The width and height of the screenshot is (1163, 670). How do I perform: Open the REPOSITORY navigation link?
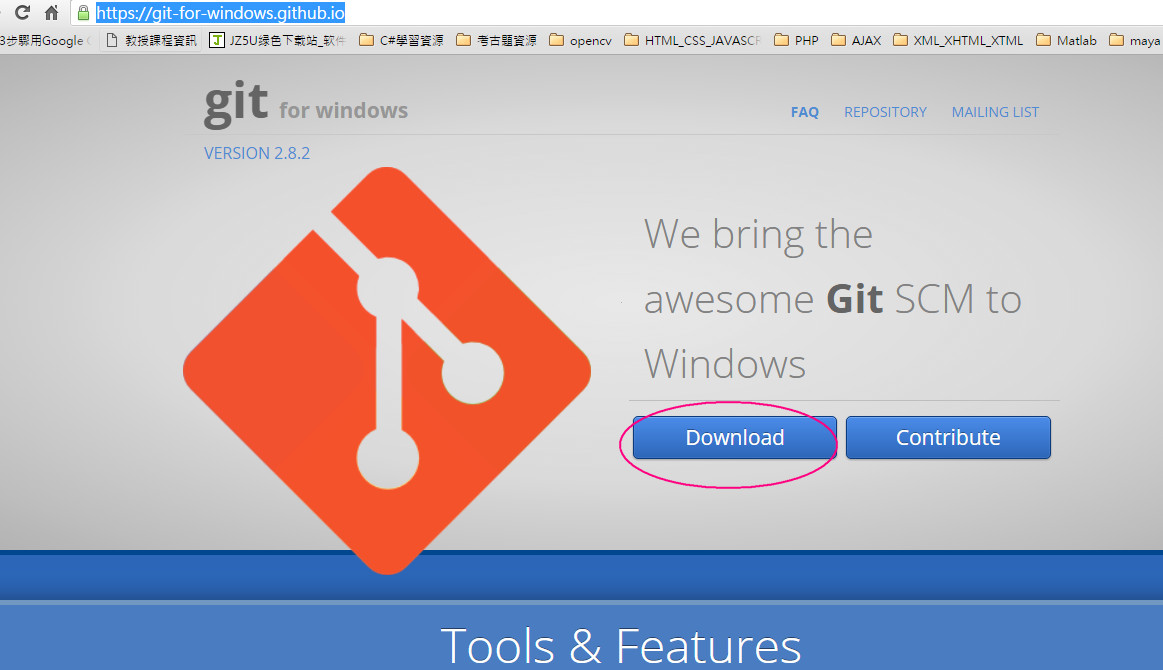click(886, 112)
